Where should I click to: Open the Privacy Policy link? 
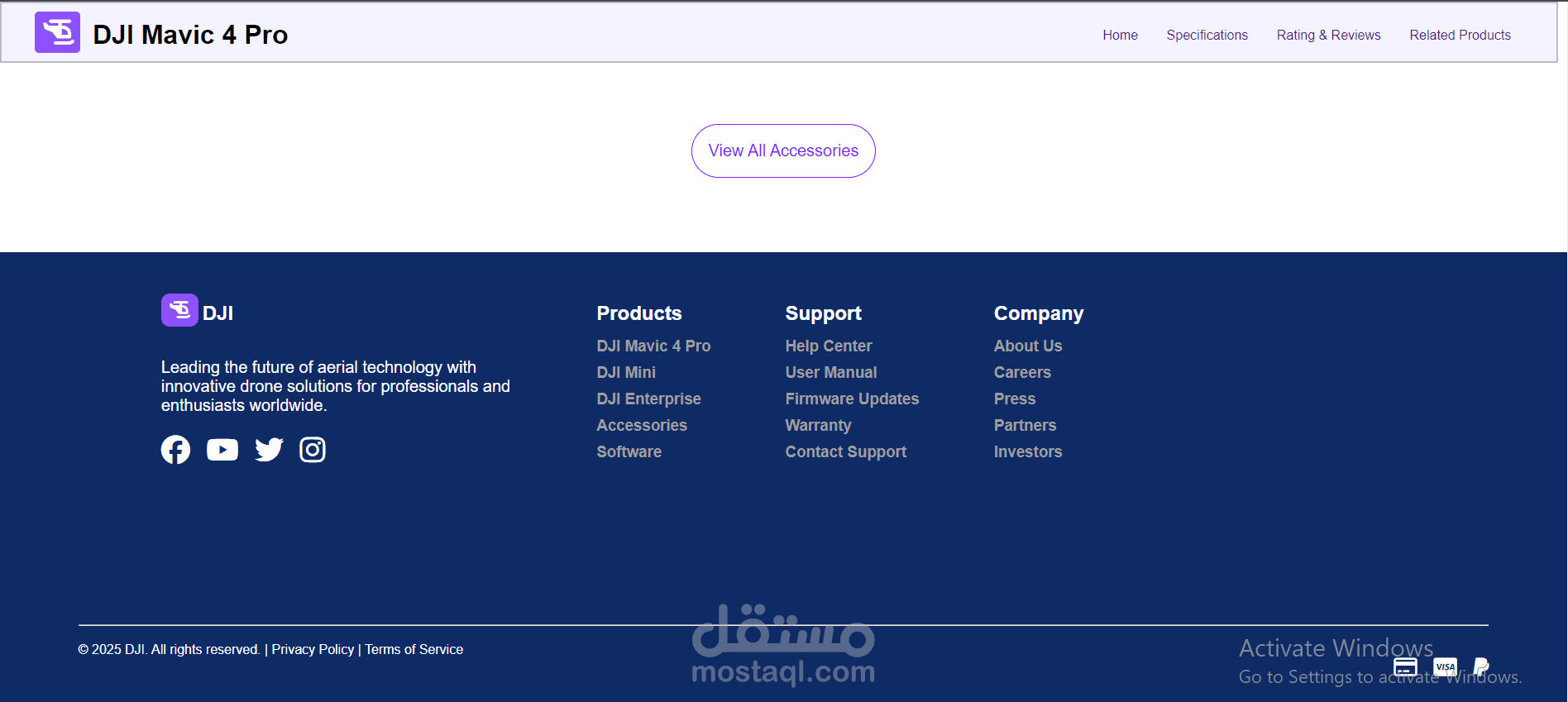(x=313, y=649)
